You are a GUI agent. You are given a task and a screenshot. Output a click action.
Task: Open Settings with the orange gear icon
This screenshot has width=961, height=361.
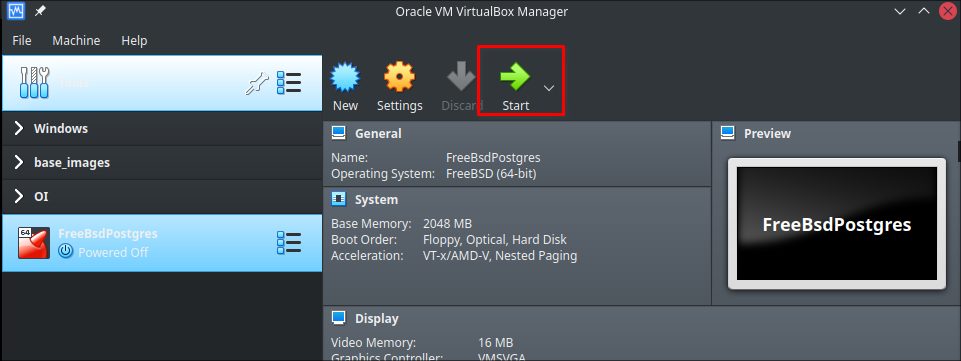pyautogui.click(x=399, y=77)
